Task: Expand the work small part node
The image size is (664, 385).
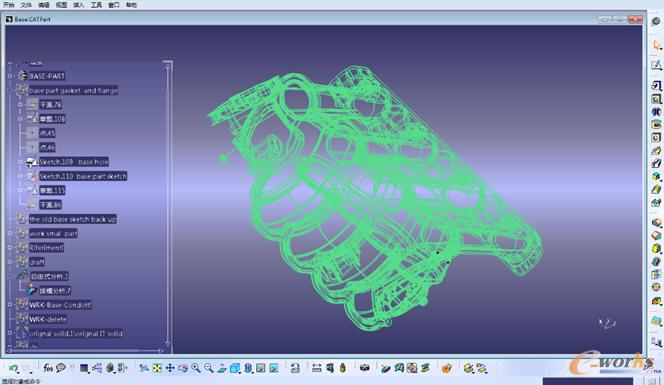Action: (10, 233)
